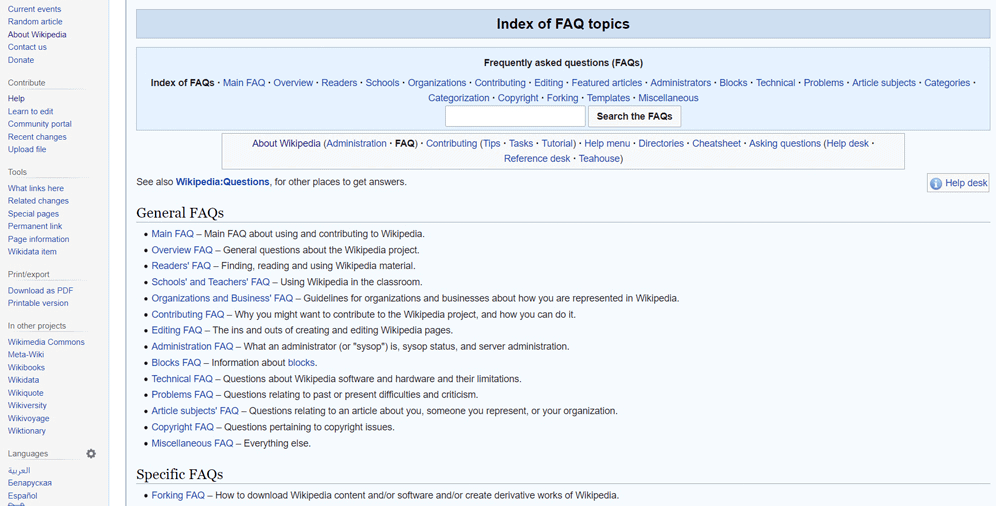Open Article subjects link in navbox
Image resolution: width=996 pixels, height=506 pixels.
pyautogui.click(x=884, y=83)
